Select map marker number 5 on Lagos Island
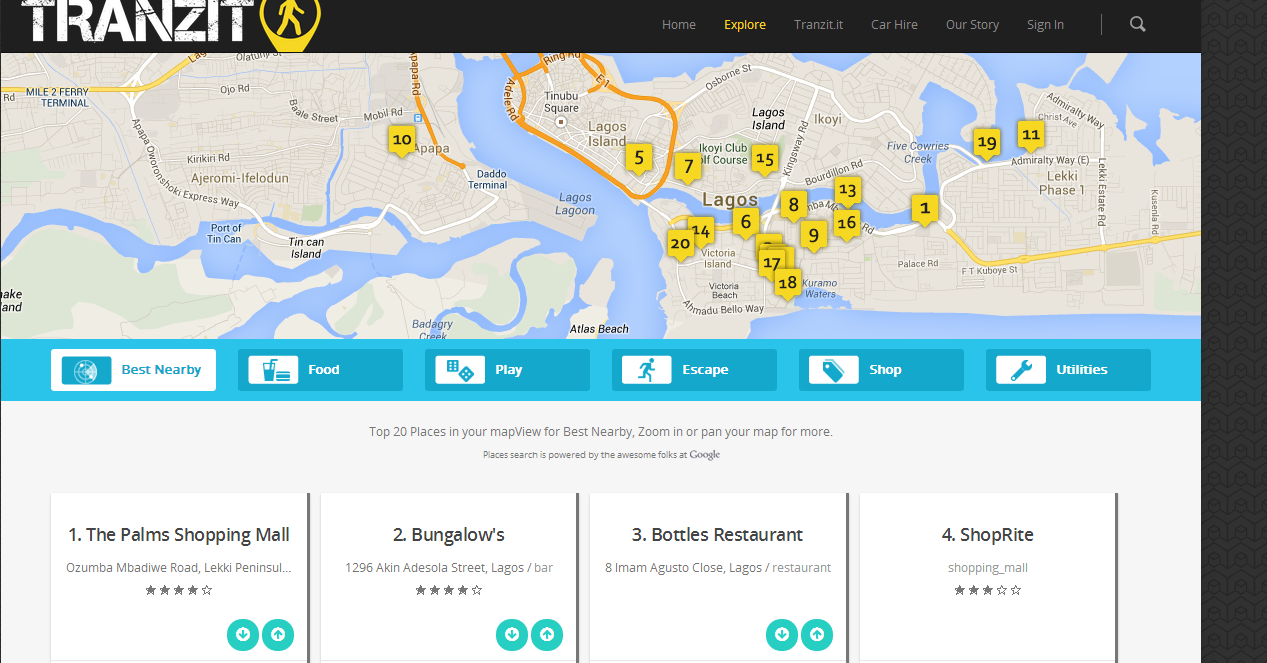 point(639,157)
